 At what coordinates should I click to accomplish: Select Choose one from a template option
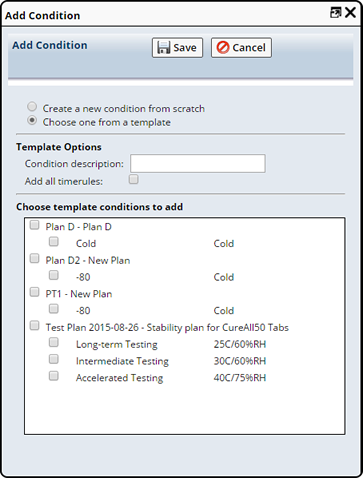(32, 120)
